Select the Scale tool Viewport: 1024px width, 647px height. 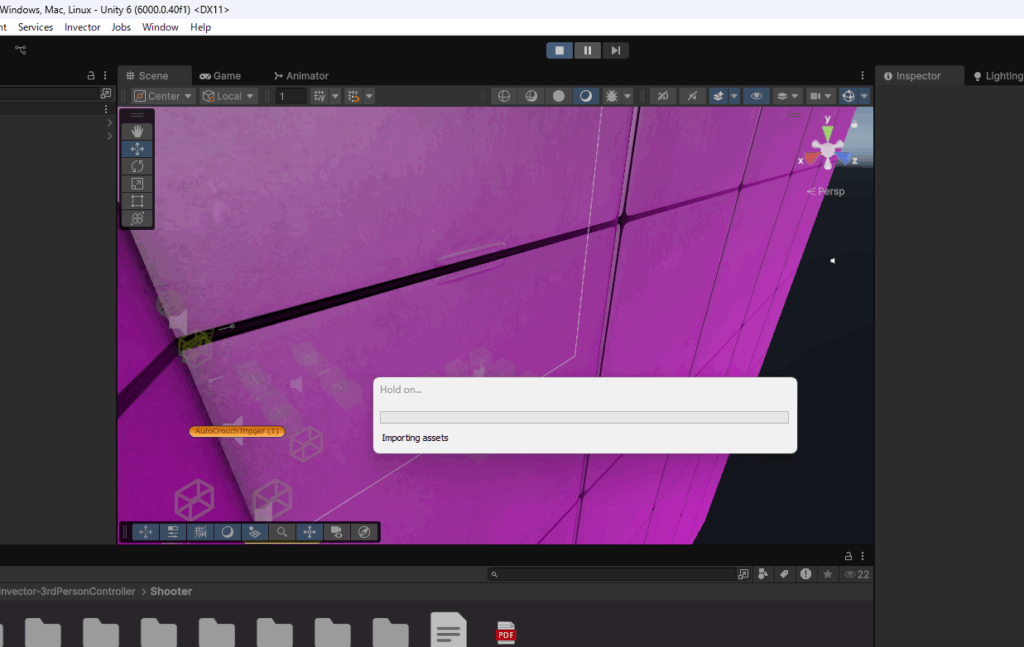tap(137, 184)
